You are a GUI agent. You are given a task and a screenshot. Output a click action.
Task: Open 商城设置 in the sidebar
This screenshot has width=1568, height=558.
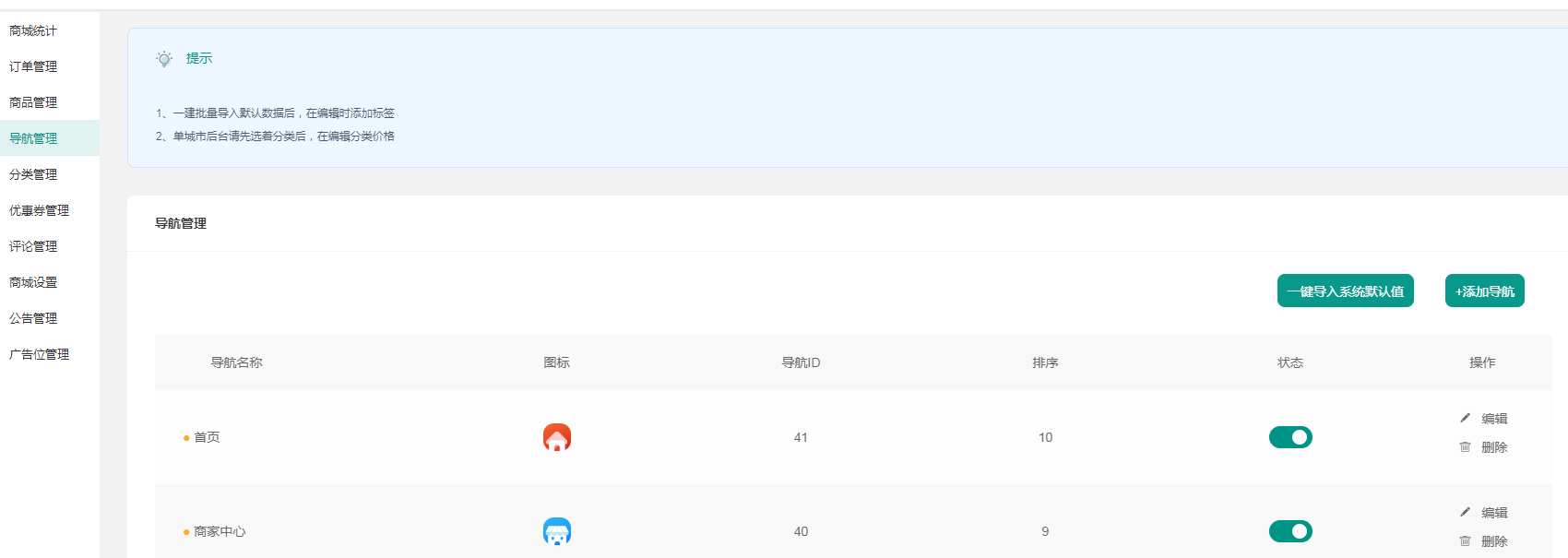click(33, 282)
